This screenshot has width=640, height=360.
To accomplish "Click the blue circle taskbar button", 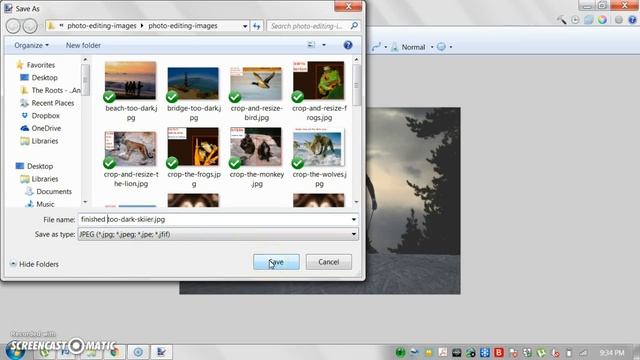I will point(138,352).
